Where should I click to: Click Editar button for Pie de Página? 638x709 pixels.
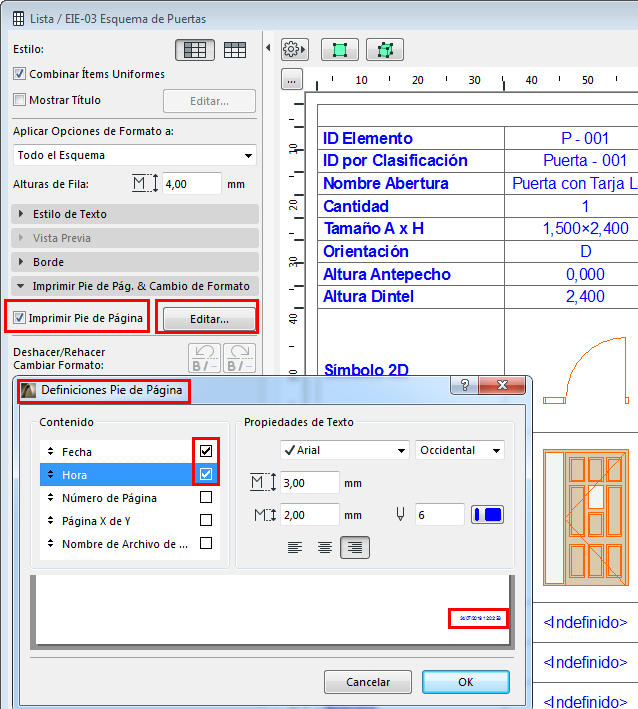209,319
